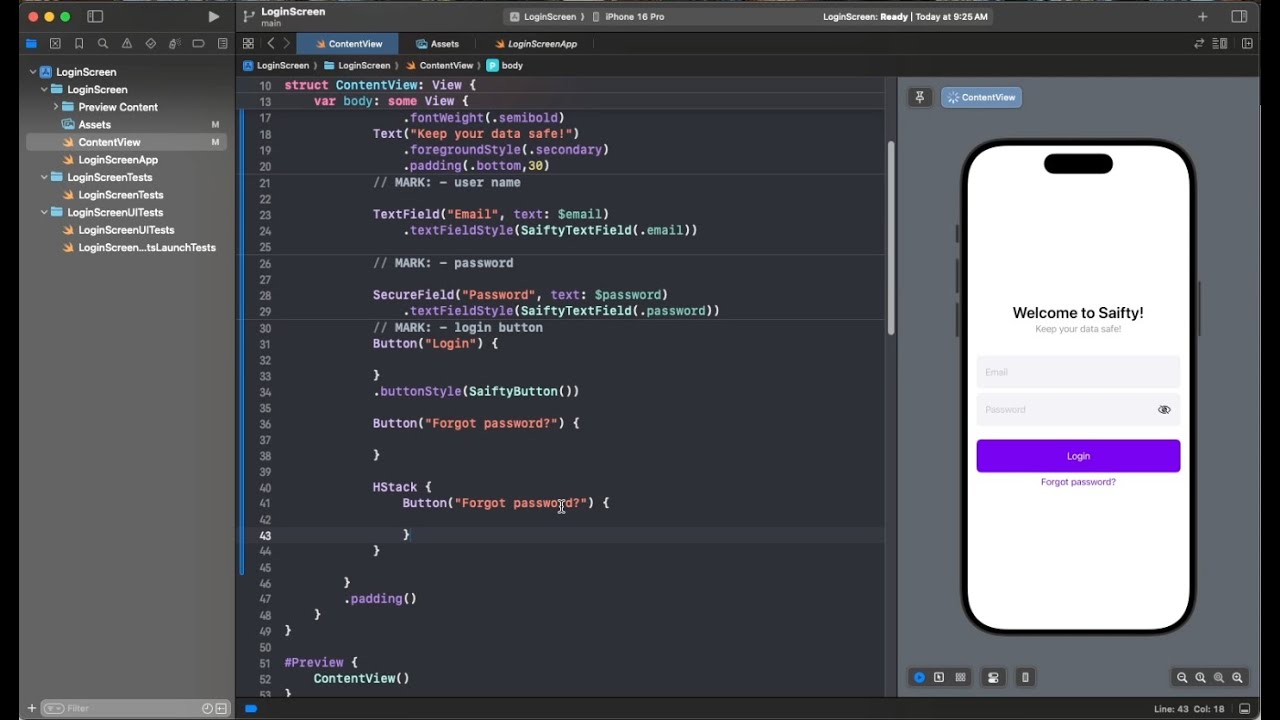1280x720 pixels.
Task: Enable Live preview mode
Action: (919, 677)
